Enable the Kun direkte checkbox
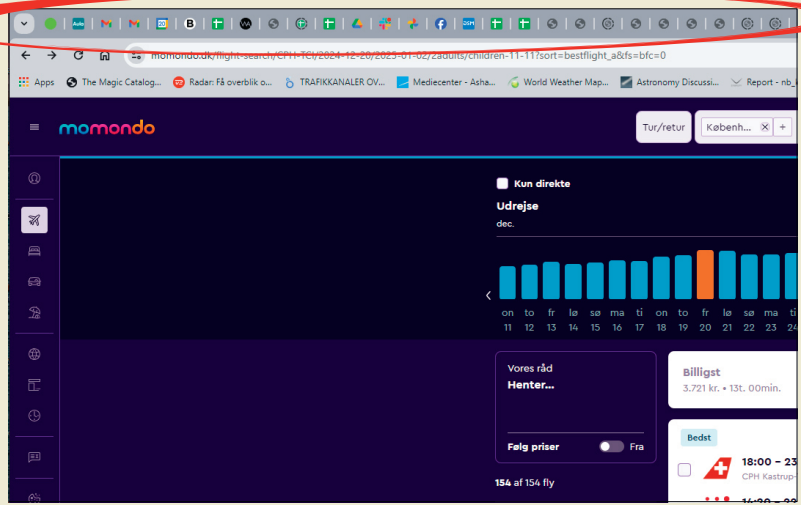This screenshot has width=801, height=505. point(503,184)
